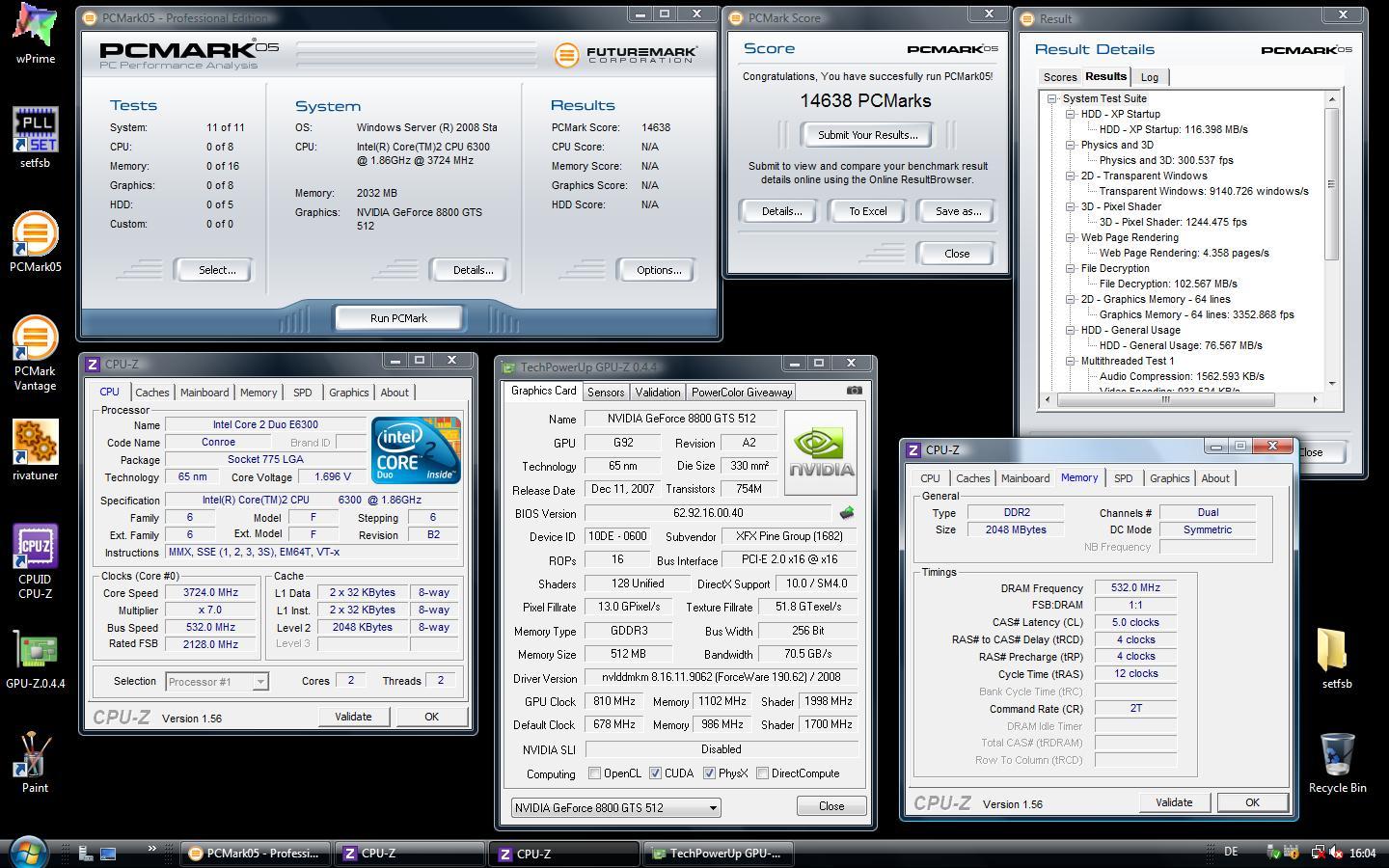Image resolution: width=1389 pixels, height=868 pixels.
Task: Open the Validation tab in GPU-Z
Action: [x=658, y=392]
